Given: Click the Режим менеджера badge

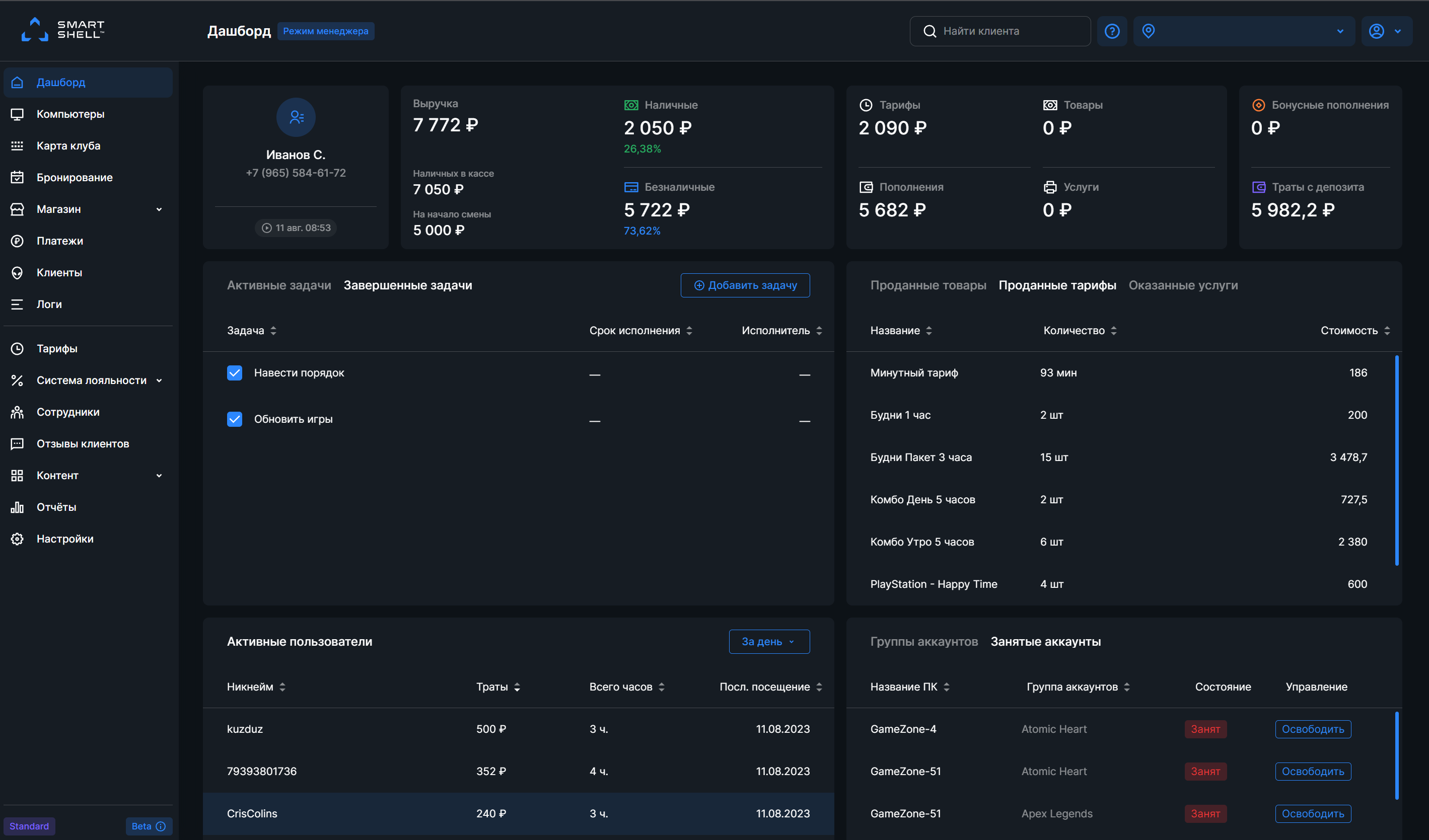Looking at the screenshot, I should click(325, 31).
